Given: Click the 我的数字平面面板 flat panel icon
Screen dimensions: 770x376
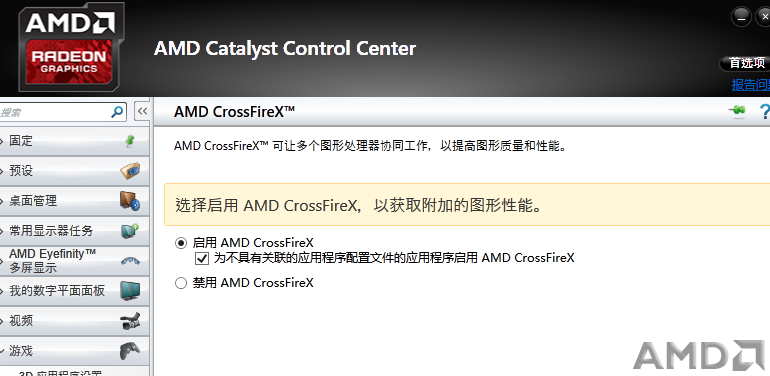Looking at the screenshot, I should [x=130, y=291].
